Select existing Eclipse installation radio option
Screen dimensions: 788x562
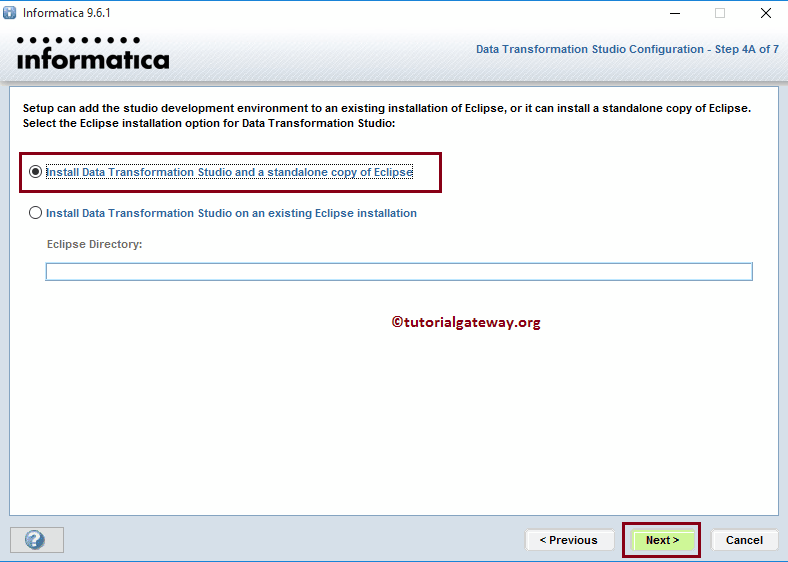(35, 213)
